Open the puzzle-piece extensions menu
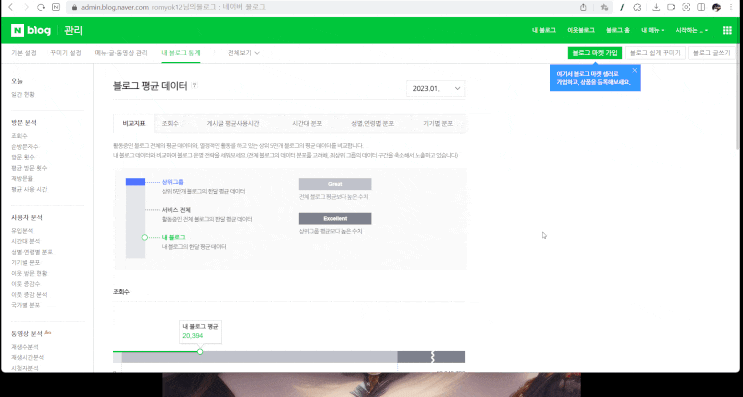743x397 pixels. click(x=637, y=7)
